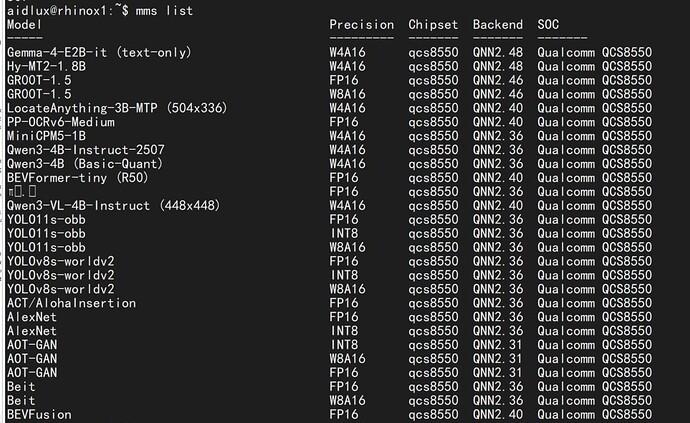Image resolution: width=690 pixels, height=423 pixels.
Task: Click the ACT/AlohaInsertion model name
Action: point(72,303)
